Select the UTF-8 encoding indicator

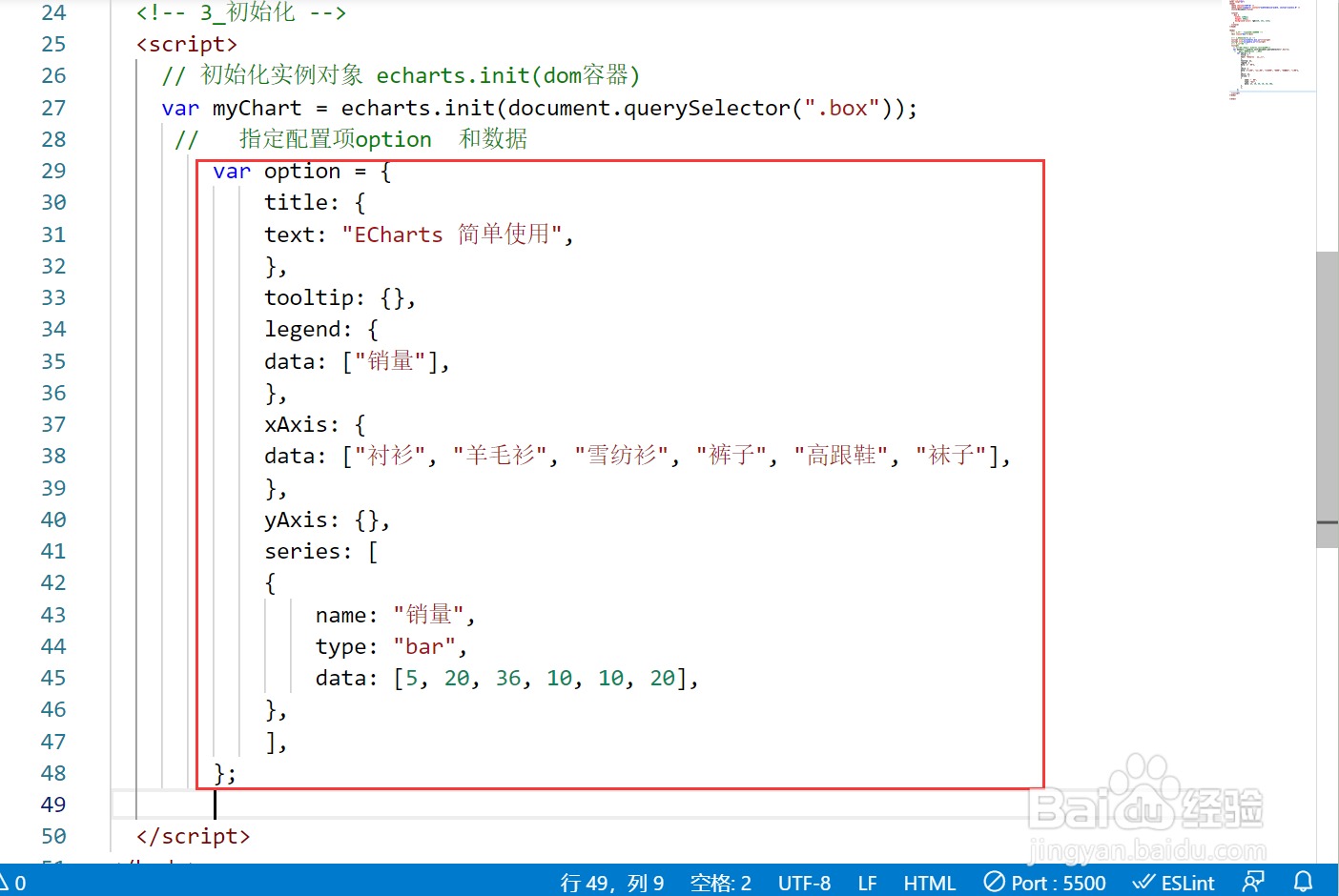coord(804,883)
